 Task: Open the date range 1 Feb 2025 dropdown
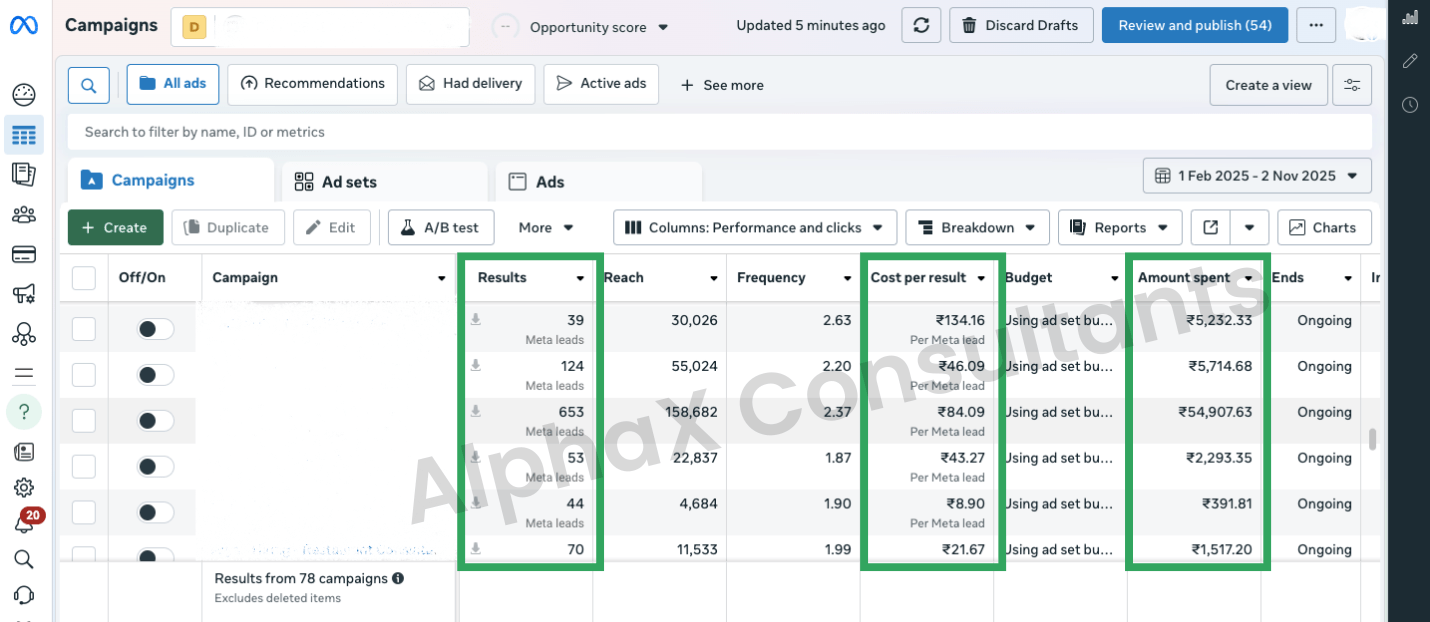click(1257, 176)
